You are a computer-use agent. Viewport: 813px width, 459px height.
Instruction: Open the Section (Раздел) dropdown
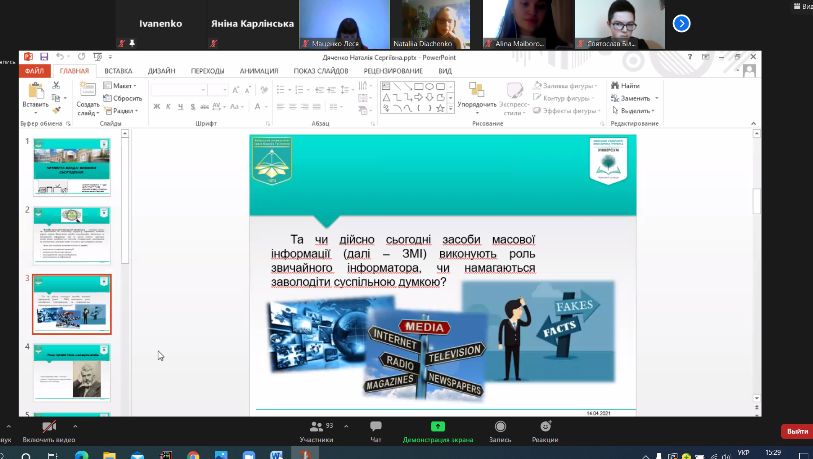124,111
